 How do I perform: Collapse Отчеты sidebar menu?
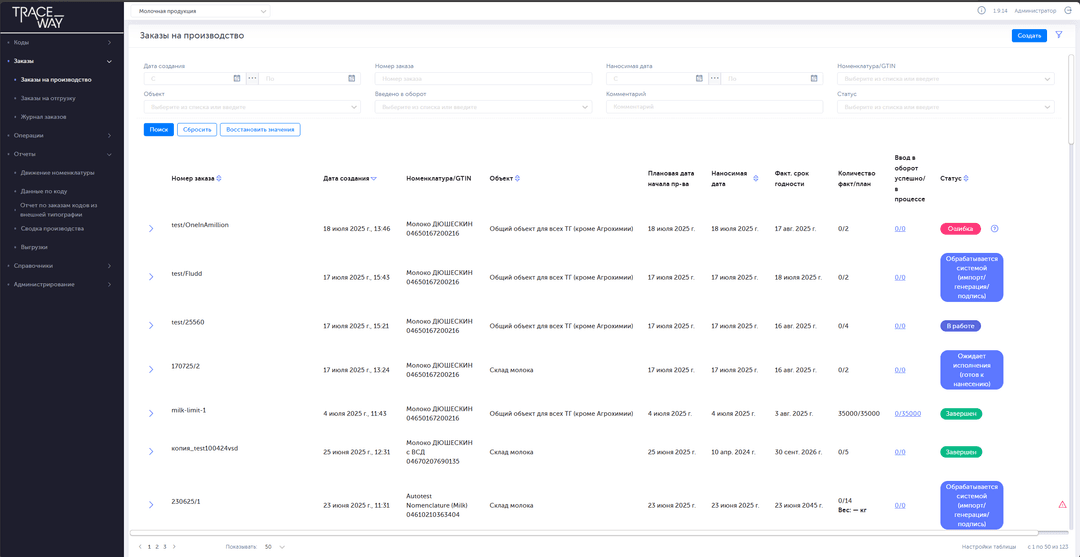point(62,154)
